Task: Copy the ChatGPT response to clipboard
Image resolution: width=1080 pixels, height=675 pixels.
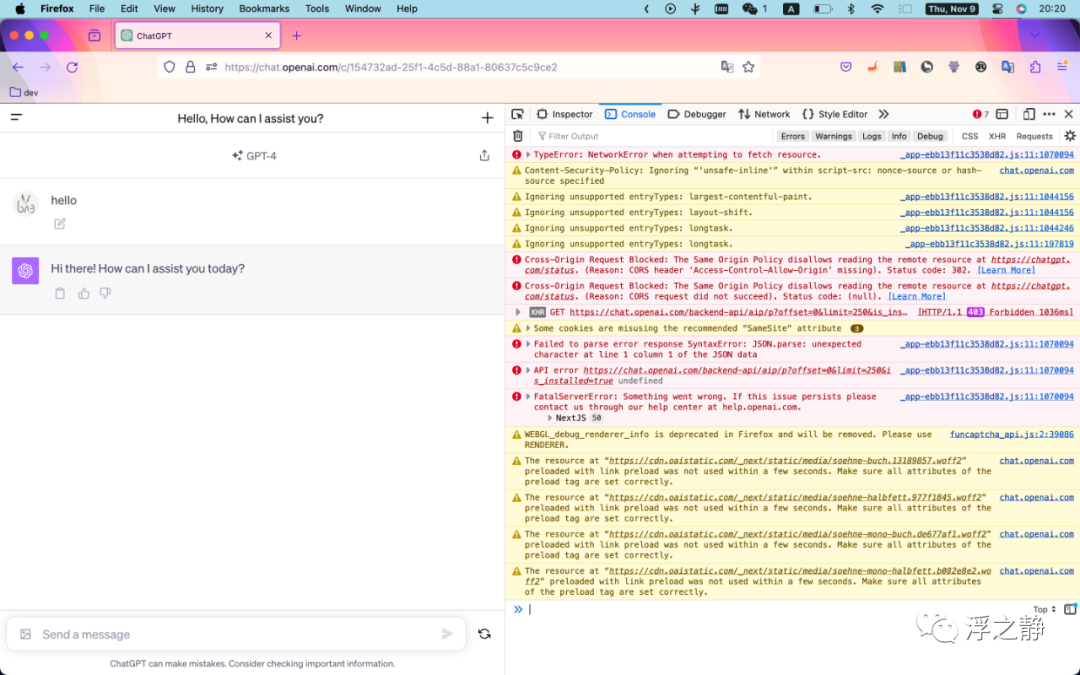Action: point(60,293)
